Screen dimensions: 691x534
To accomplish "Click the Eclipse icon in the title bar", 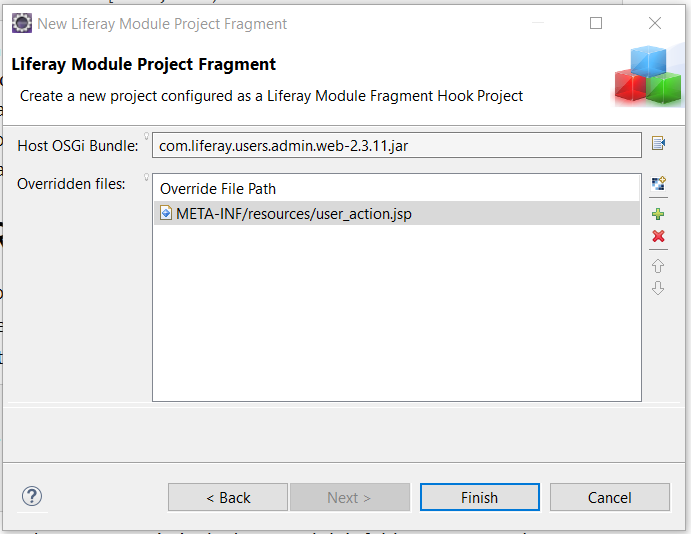I will coord(21,23).
